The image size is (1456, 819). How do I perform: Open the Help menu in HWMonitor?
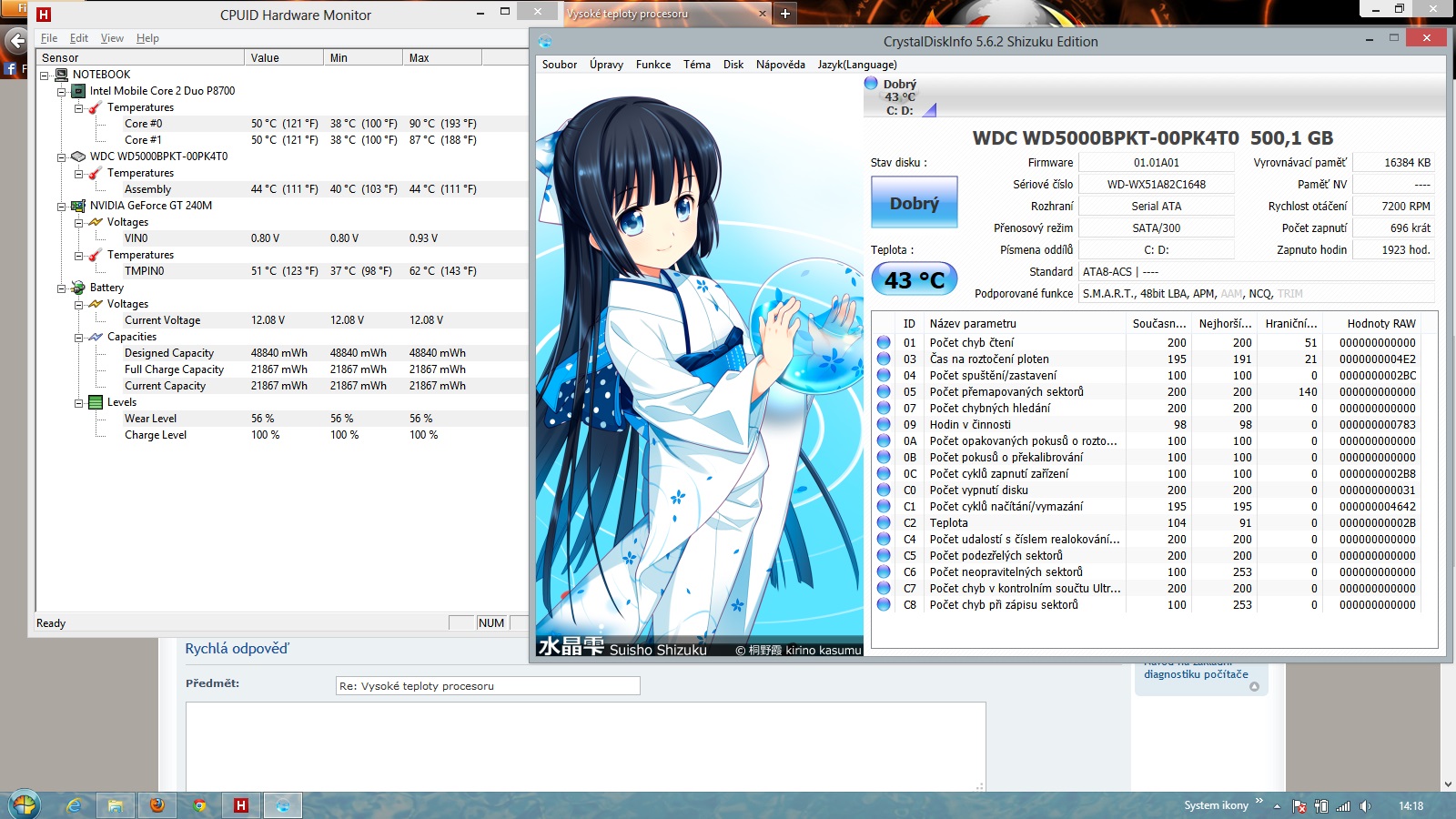[x=147, y=38]
